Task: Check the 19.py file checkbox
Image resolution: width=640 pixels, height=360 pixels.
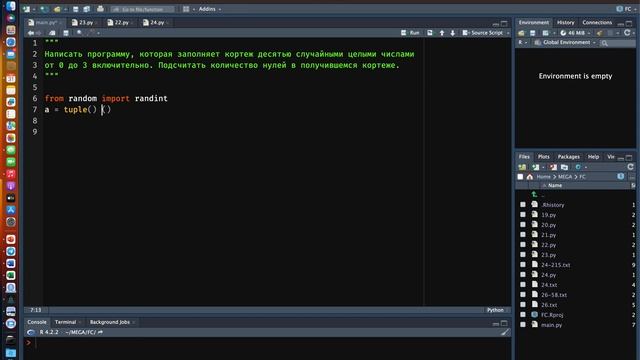Action: (x=523, y=215)
